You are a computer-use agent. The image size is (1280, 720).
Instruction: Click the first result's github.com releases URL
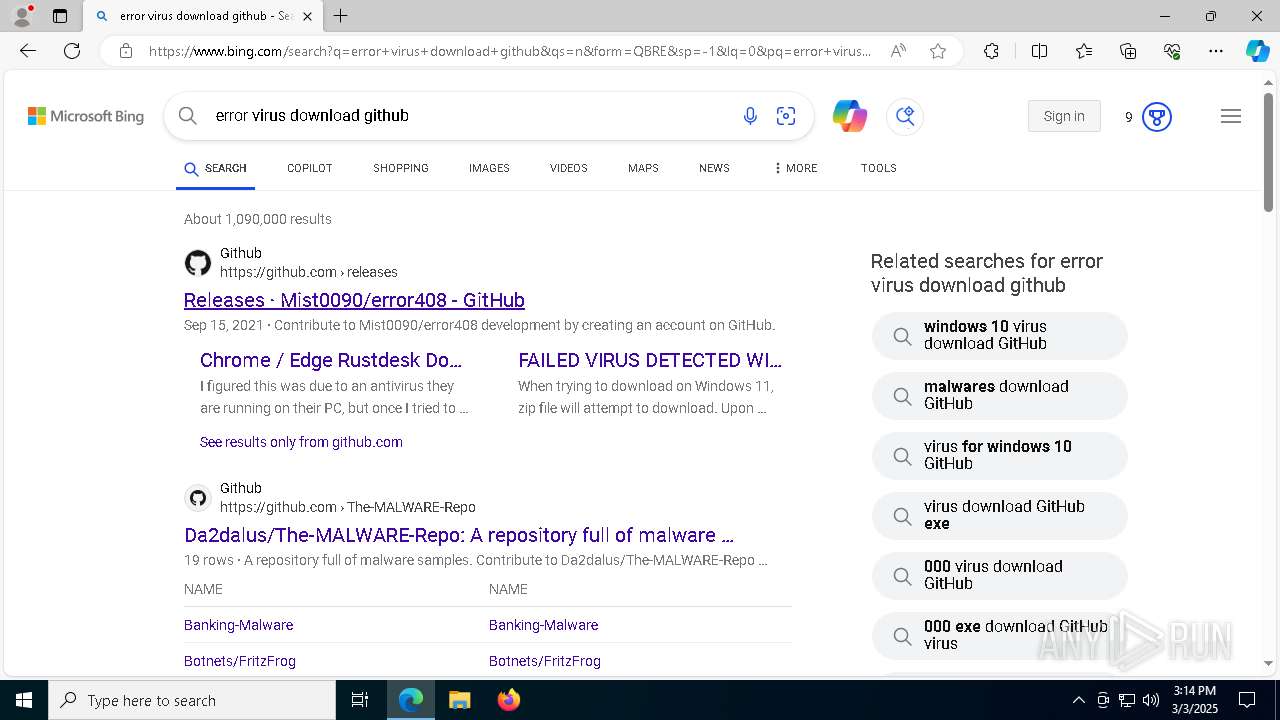pos(309,272)
